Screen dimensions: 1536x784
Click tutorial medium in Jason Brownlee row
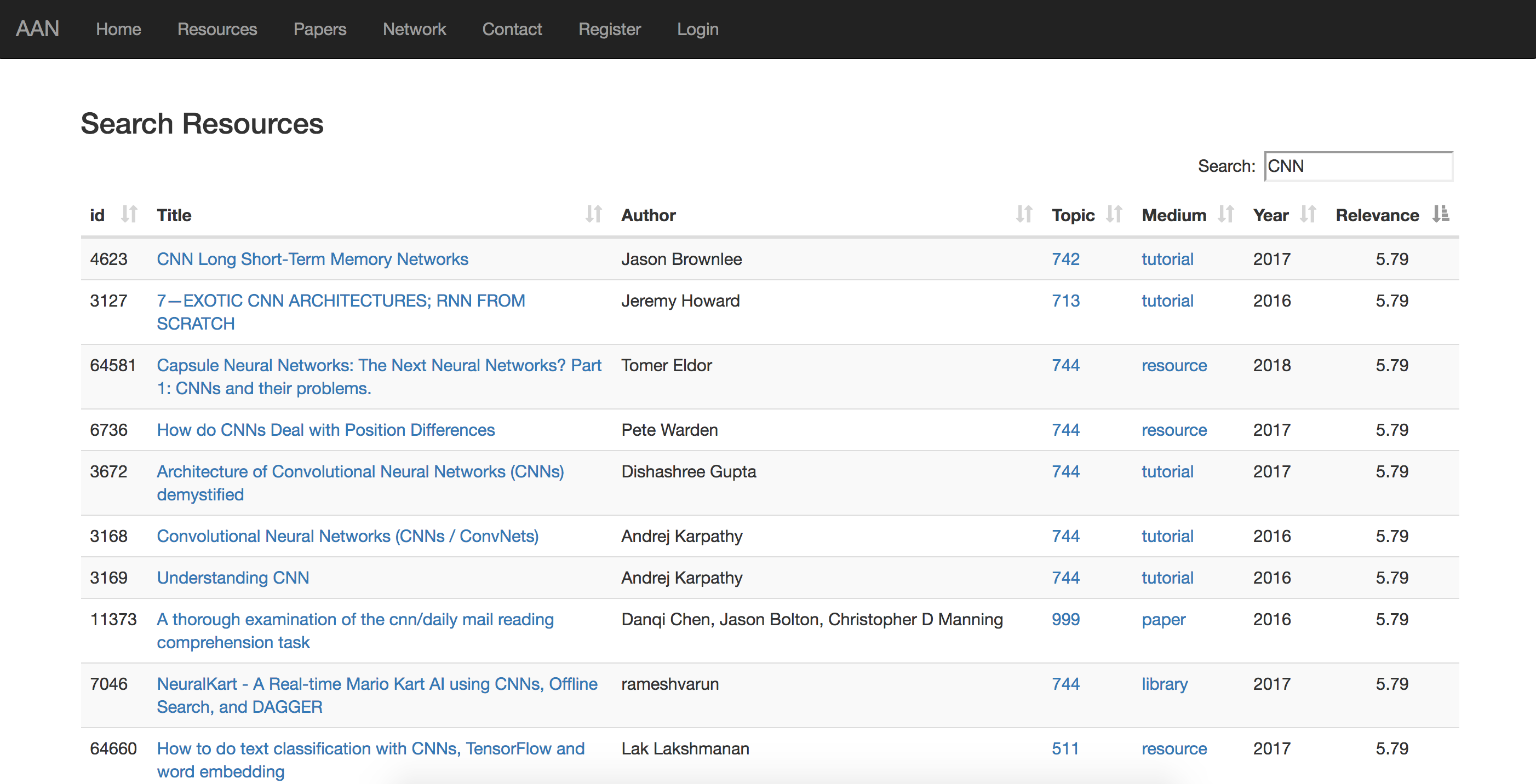[x=1167, y=259]
